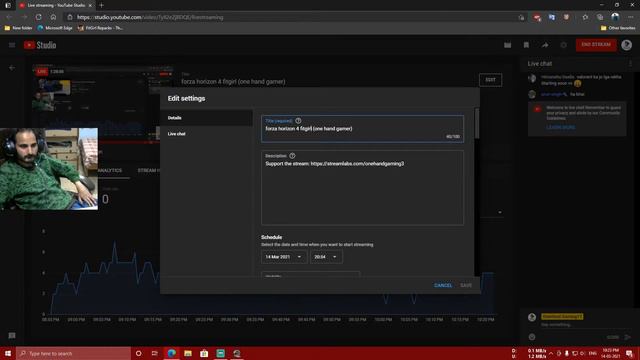Click the YouTube Studio logo
640x360 pixels.
(40, 45)
